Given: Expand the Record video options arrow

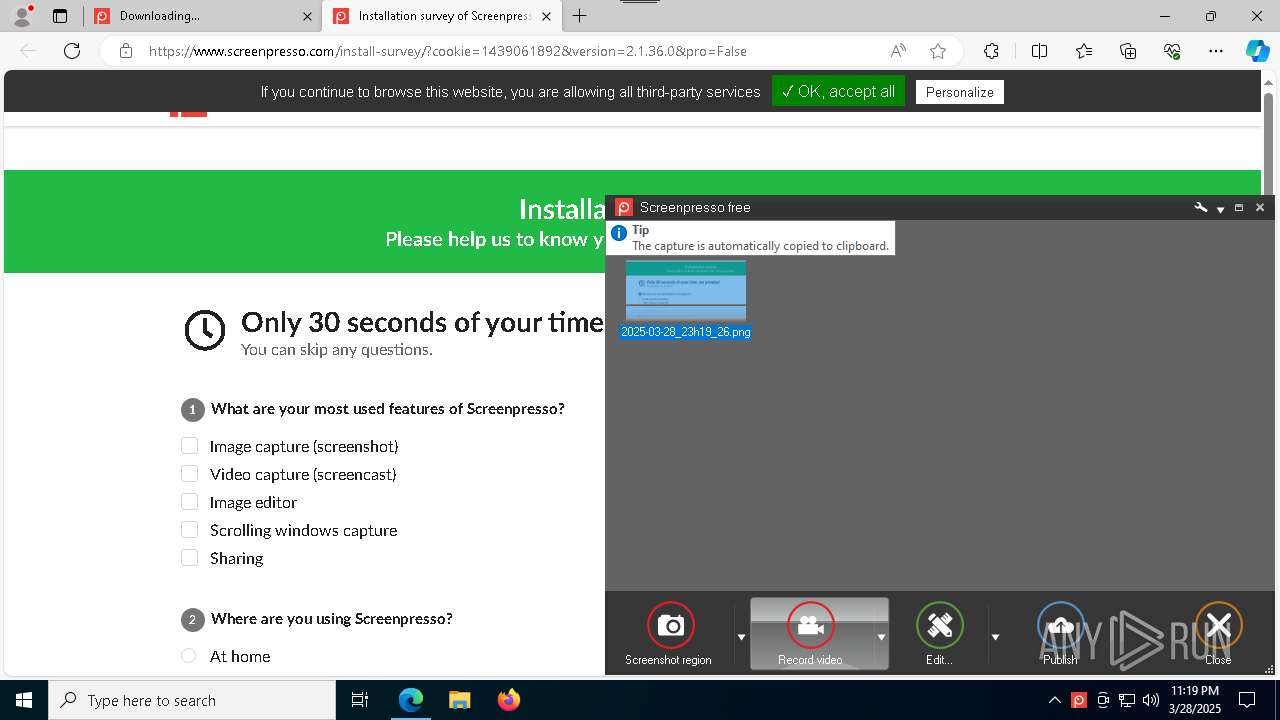Looking at the screenshot, I should click(x=881, y=637).
